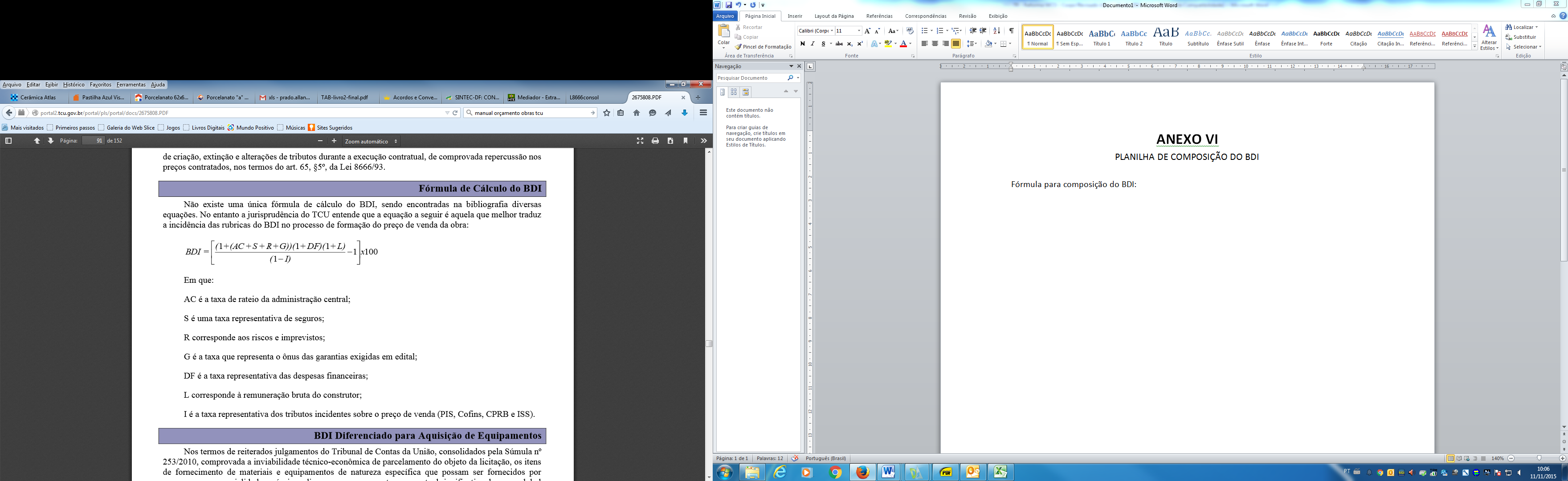Go to next page in PDF viewer
1568x481 pixels.
(50, 141)
